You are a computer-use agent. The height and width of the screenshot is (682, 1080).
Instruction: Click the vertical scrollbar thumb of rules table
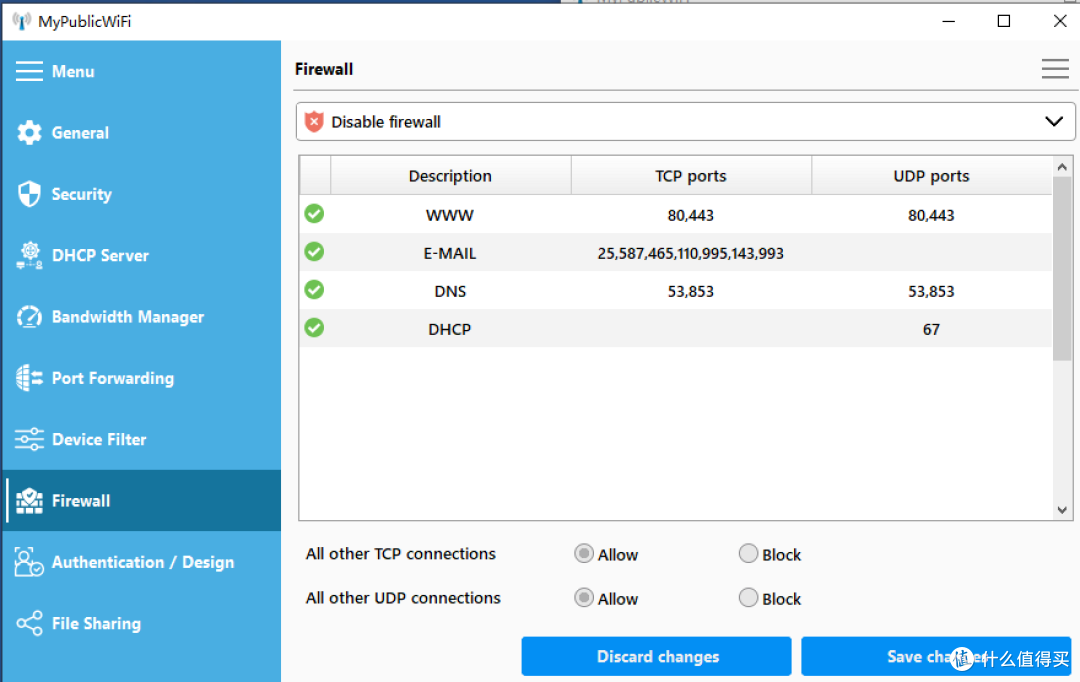pyautogui.click(x=1061, y=269)
